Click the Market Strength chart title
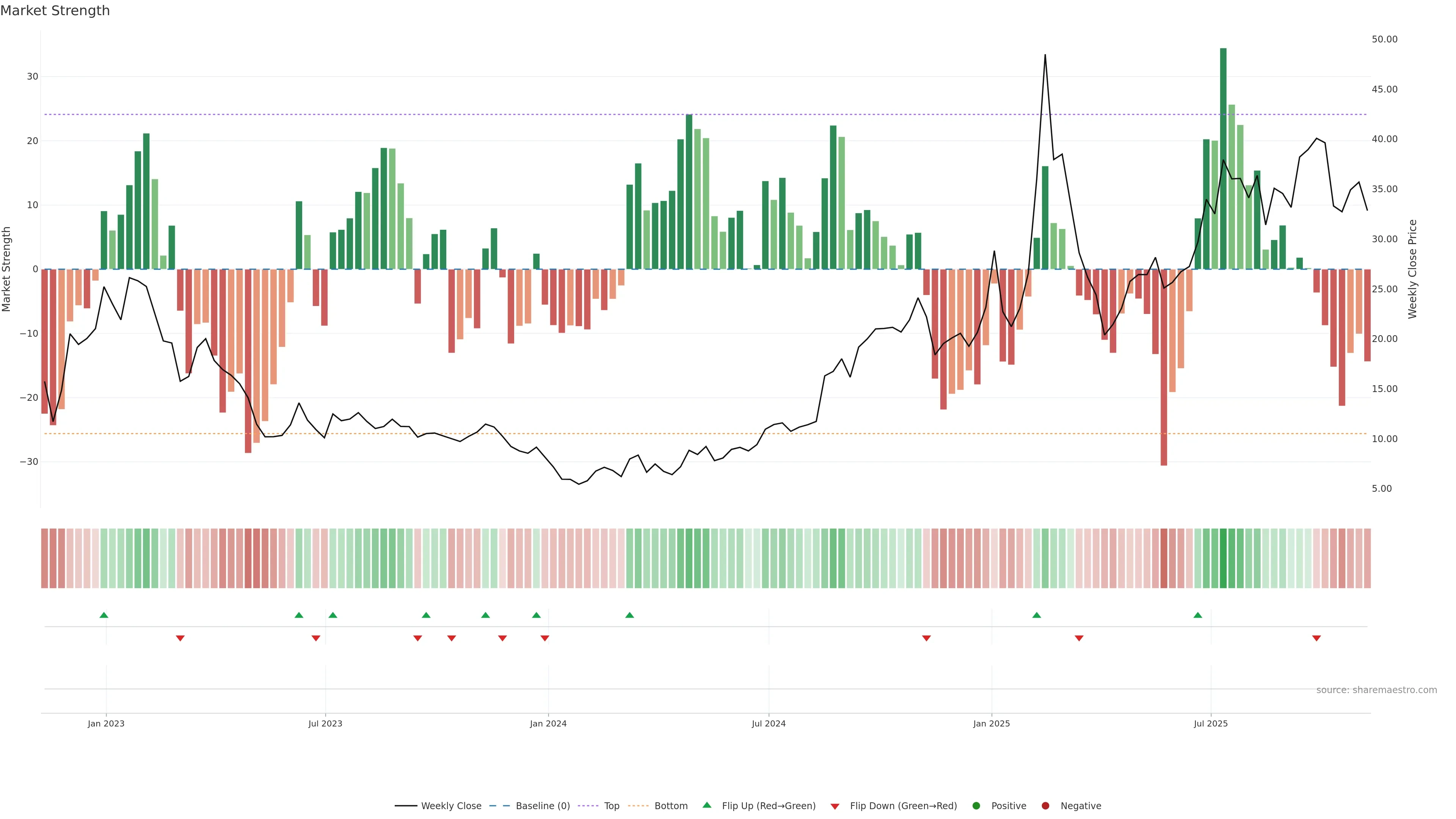This screenshot has height=819, width=1456. click(x=55, y=11)
